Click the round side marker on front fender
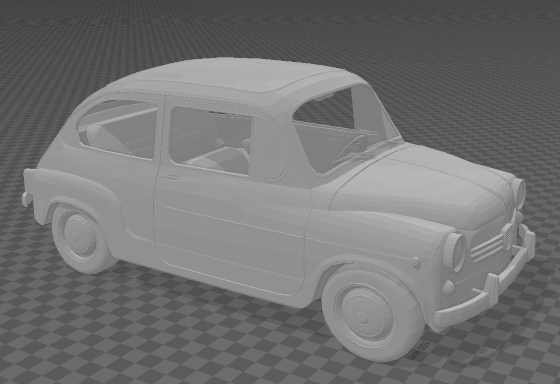 pos(416,262)
